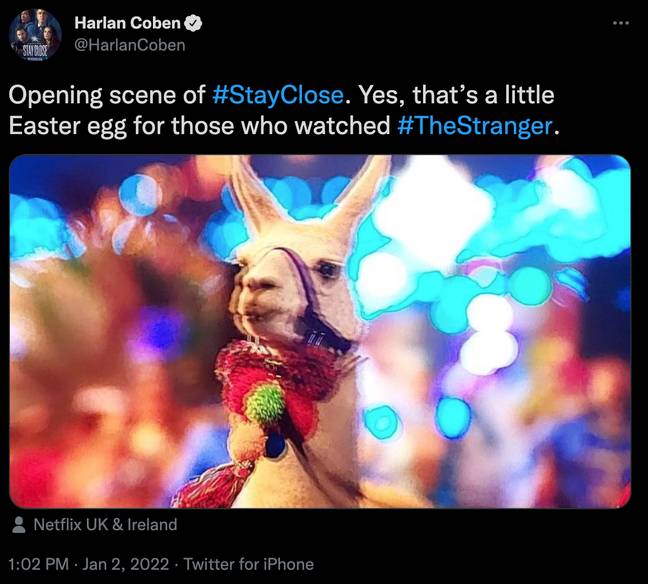Click the Harlan Coben display name
The width and height of the screenshot is (648, 584).
point(128,23)
